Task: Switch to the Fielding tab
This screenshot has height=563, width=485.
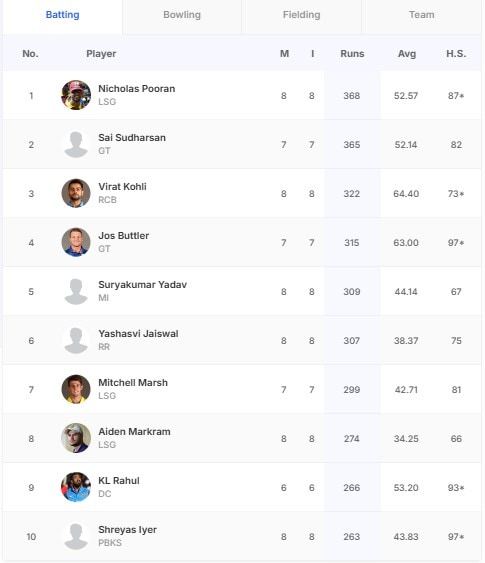Action: click(302, 15)
